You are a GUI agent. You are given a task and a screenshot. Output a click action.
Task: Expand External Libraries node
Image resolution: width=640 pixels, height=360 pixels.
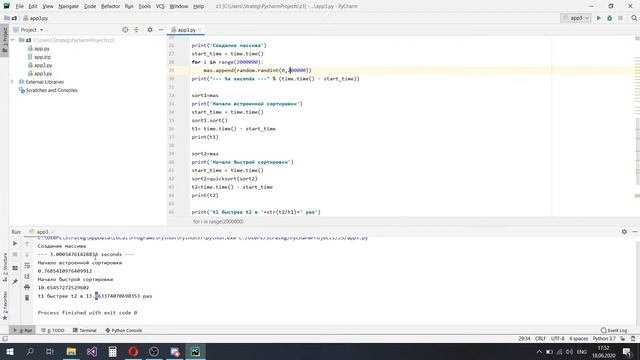click(13, 82)
